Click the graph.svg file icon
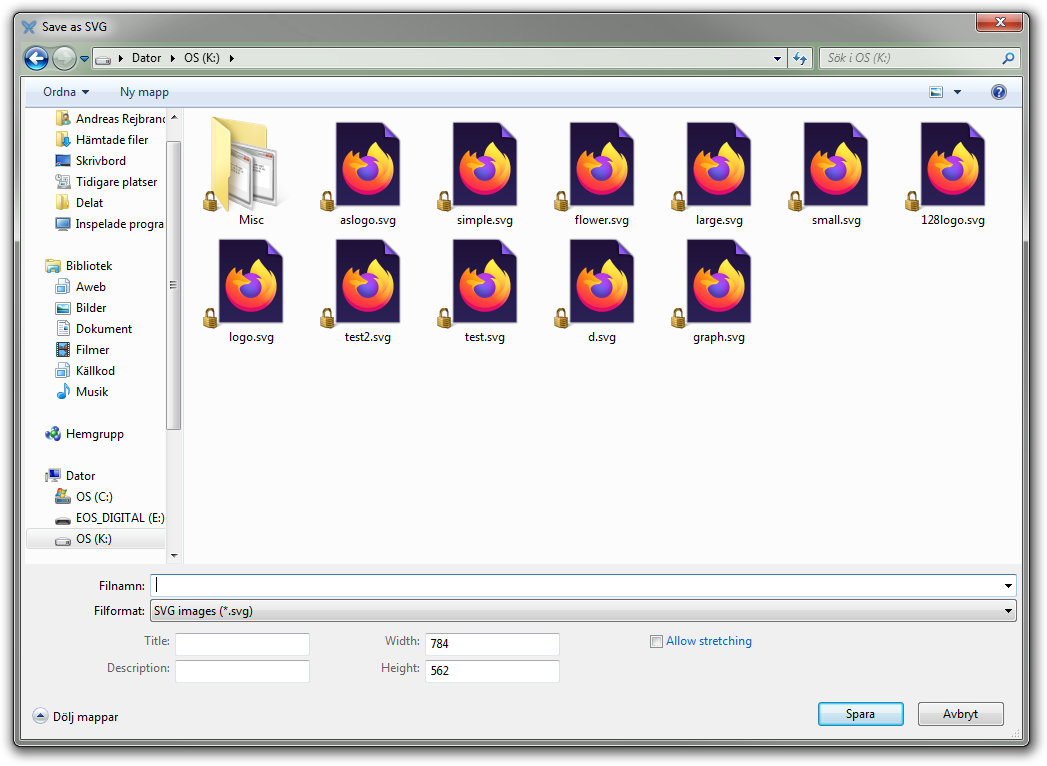The height and width of the screenshot is (766, 1047). coord(718,283)
